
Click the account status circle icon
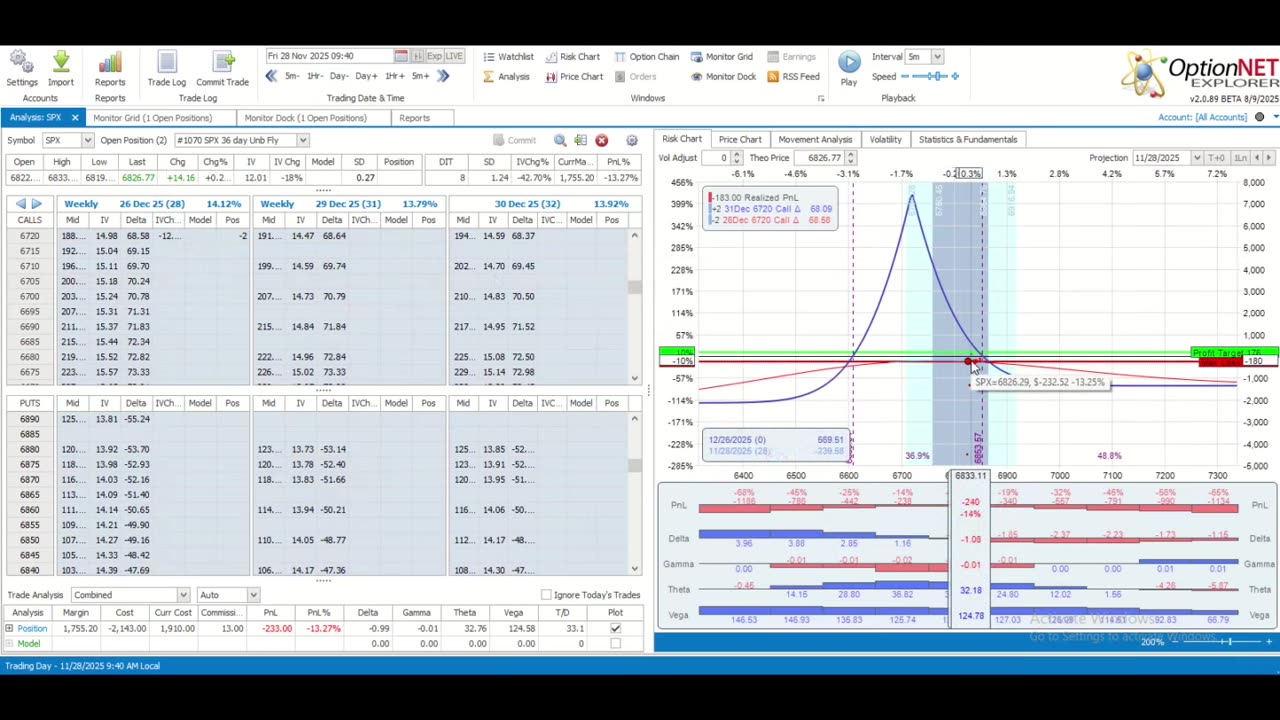pos(1259,117)
